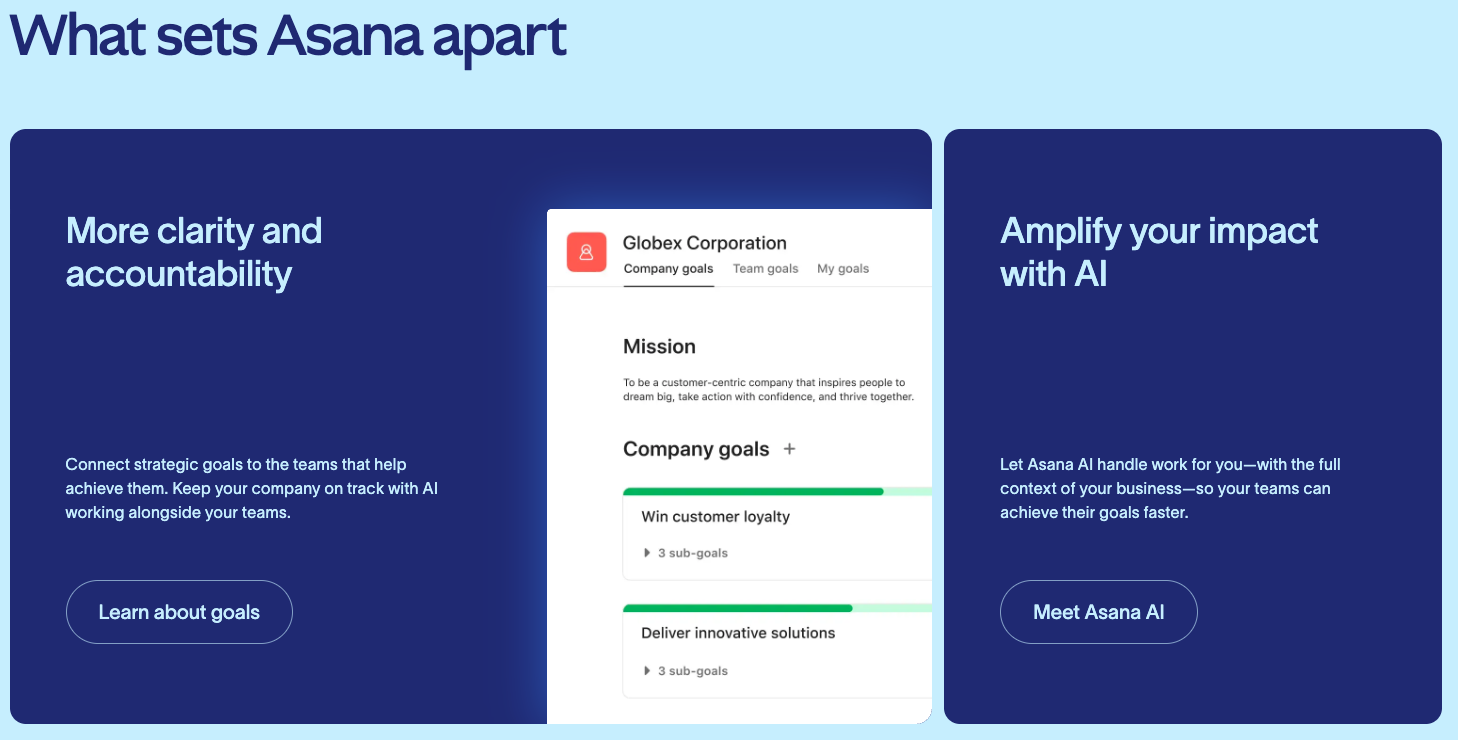Click the Amplify your impact with AI heading
The height and width of the screenshot is (740, 1458).
(1159, 252)
